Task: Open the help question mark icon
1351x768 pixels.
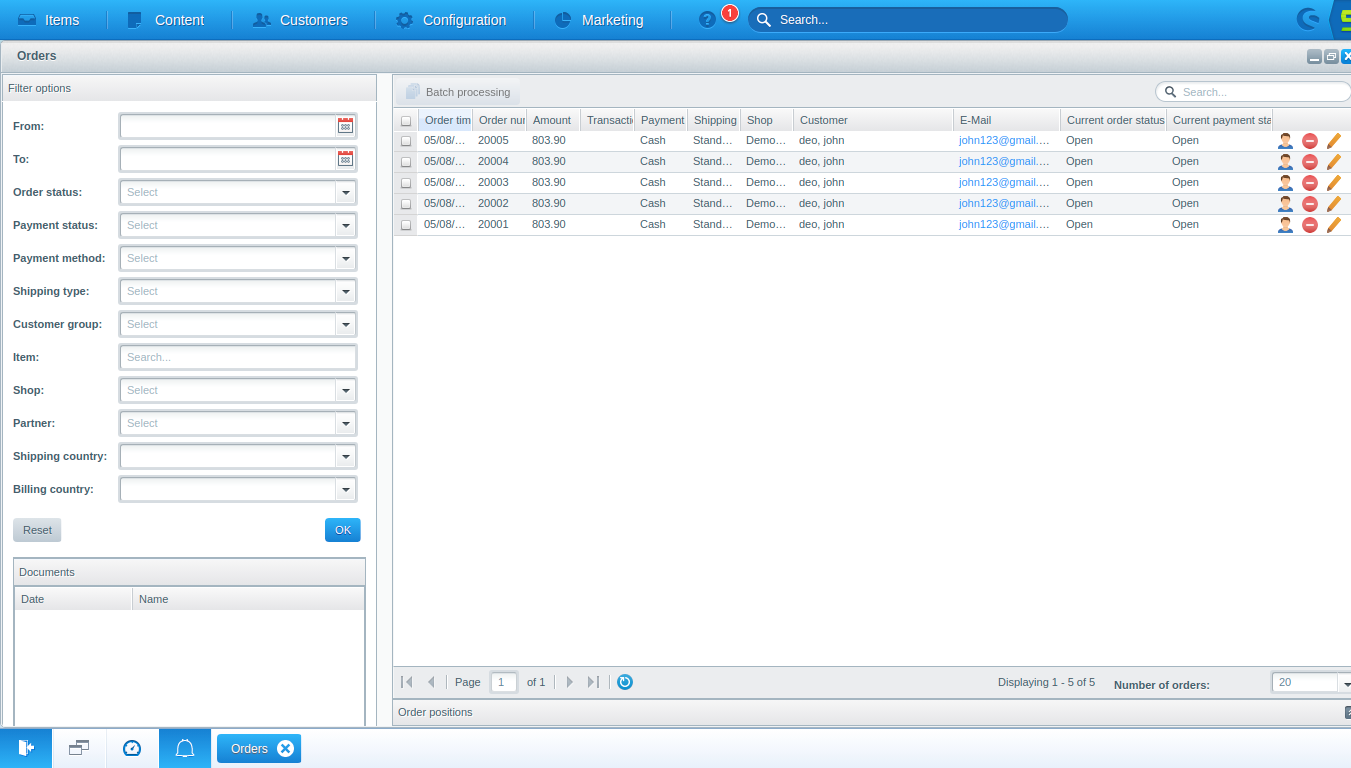Action: click(707, 20)
